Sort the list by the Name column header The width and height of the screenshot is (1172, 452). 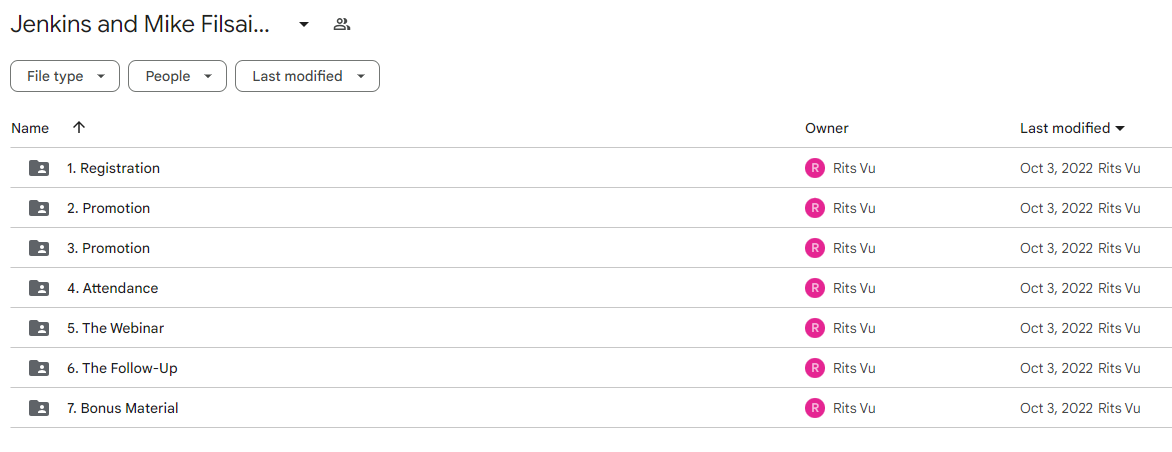point(30,129)
